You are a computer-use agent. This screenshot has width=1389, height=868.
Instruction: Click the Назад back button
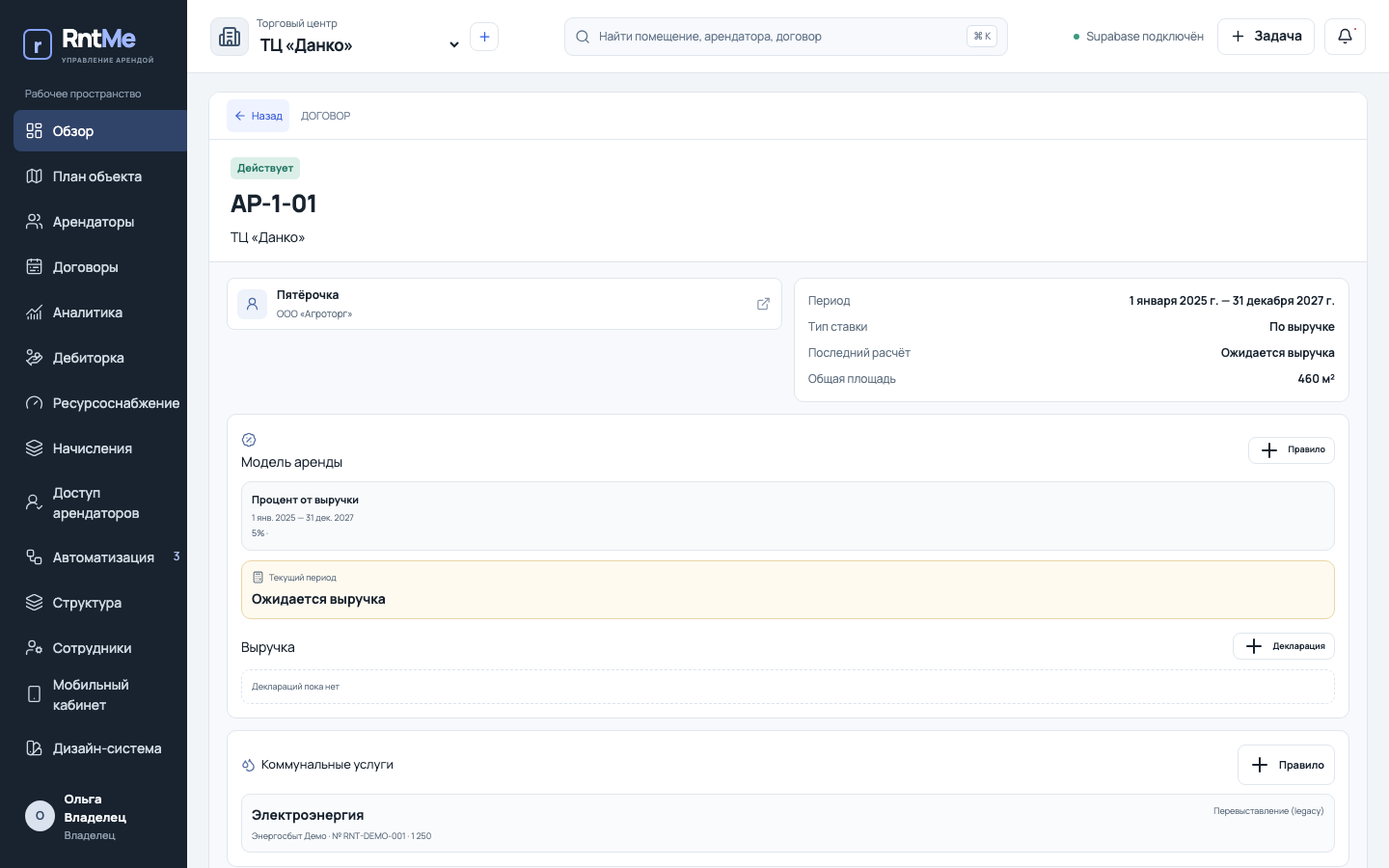pos(258,116)
